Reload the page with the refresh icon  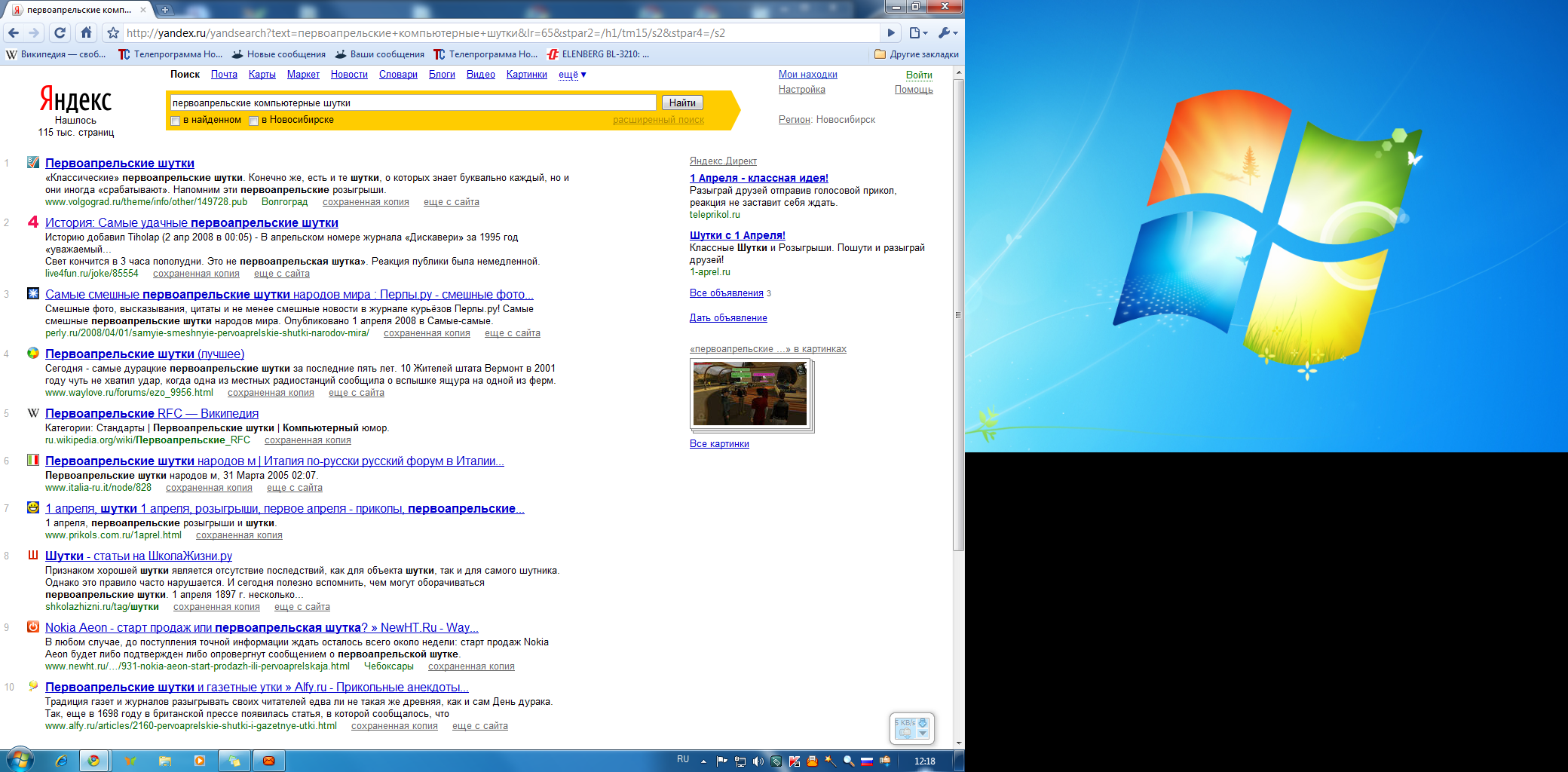(x=60, y=33)
